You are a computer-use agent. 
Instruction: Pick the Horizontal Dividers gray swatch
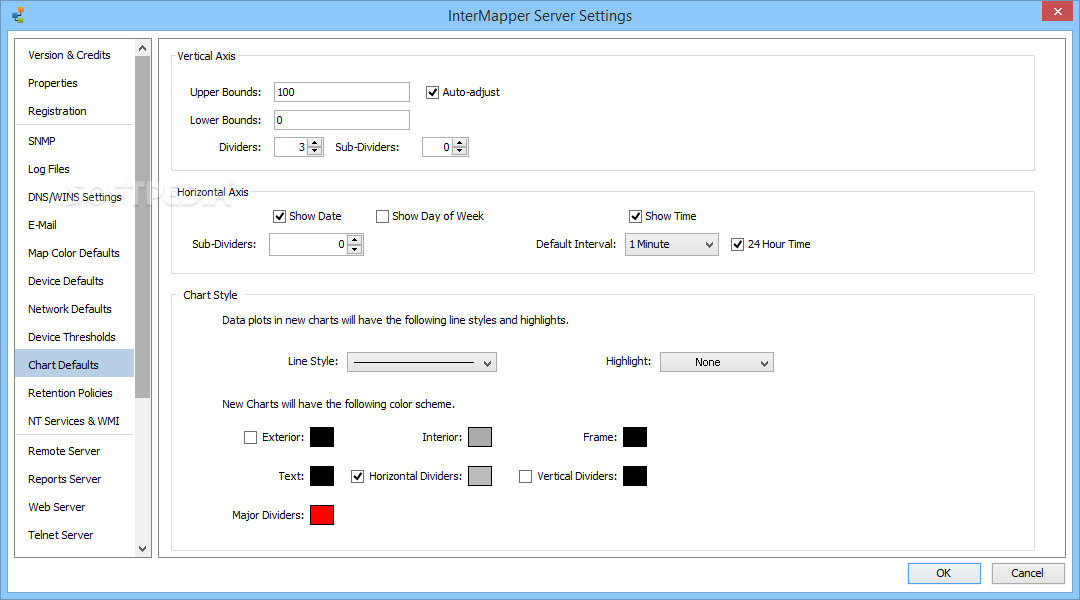[x=480, y=476]
